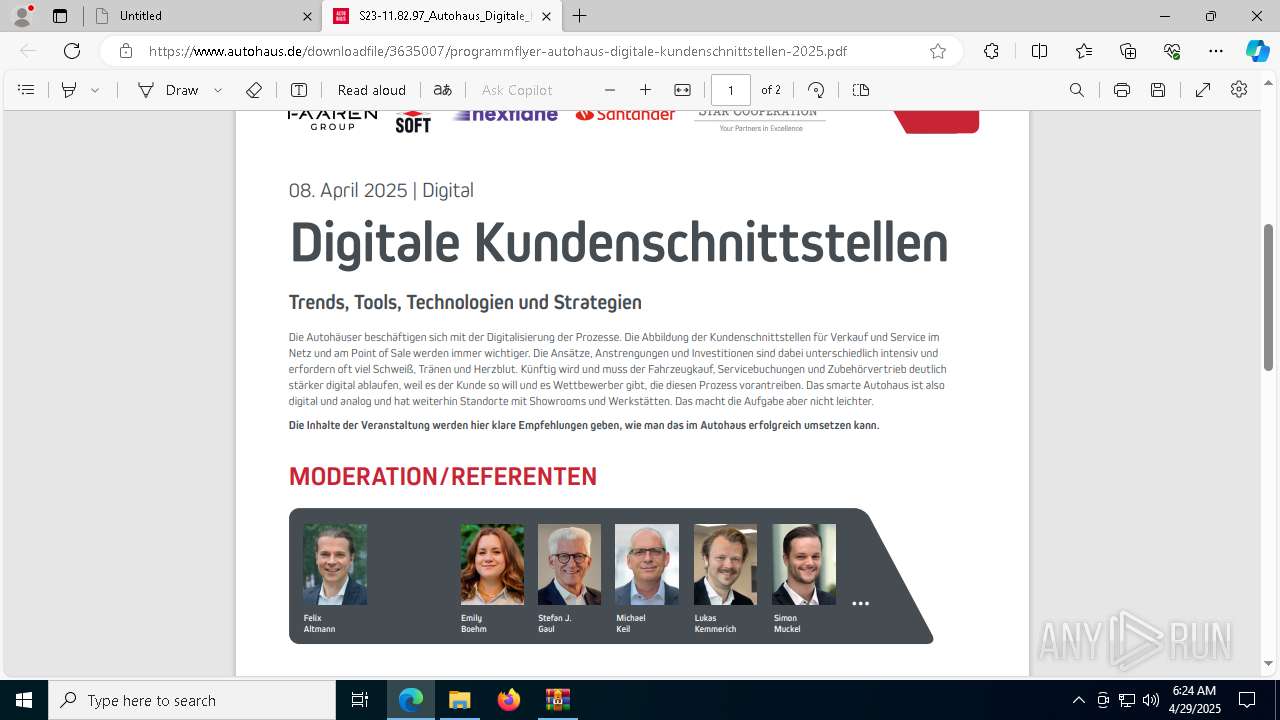1280x720 pixels.
Task: Click the address bar URL
Action: coord(498,51)
